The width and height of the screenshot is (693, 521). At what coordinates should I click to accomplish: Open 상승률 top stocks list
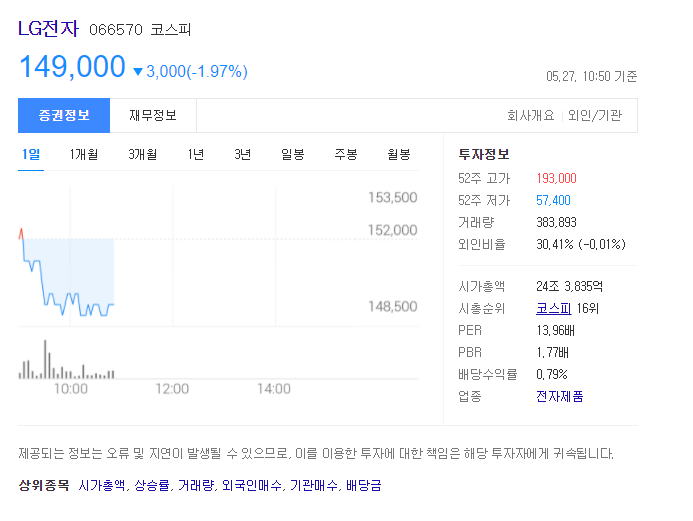point(152,485)
